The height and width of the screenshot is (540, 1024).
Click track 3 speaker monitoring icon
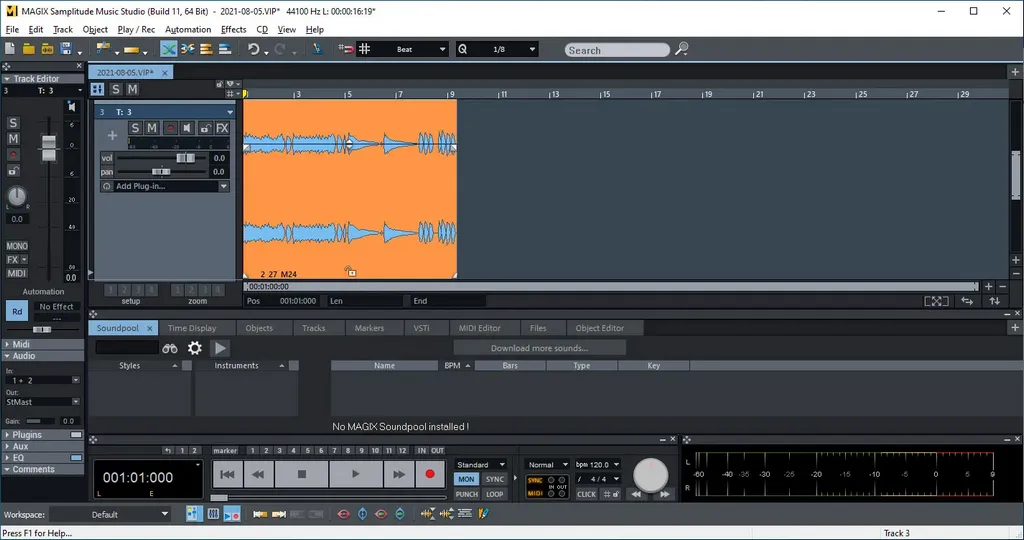point(187,128)
